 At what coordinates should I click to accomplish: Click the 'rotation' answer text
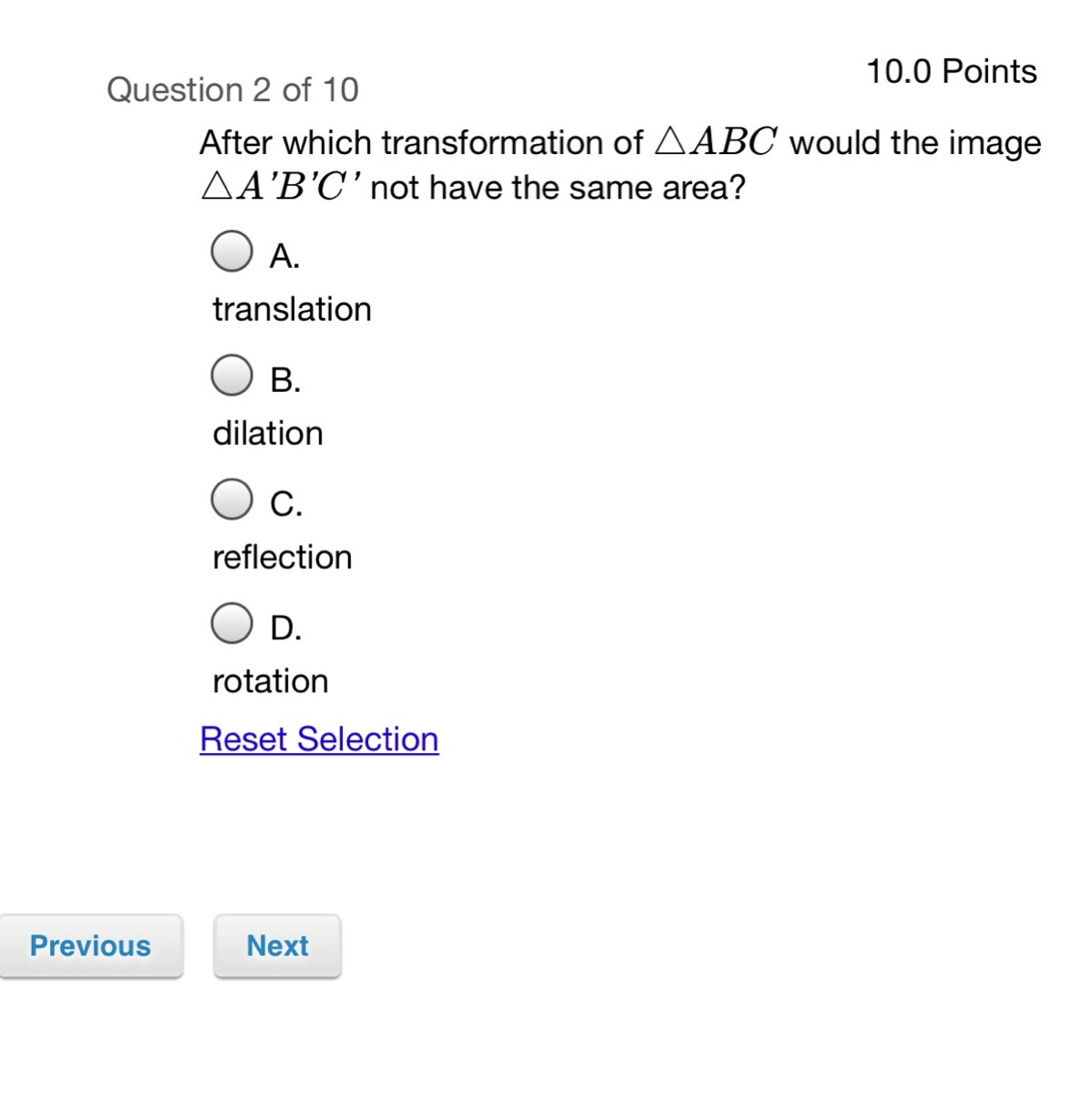[x=270, y=681]
